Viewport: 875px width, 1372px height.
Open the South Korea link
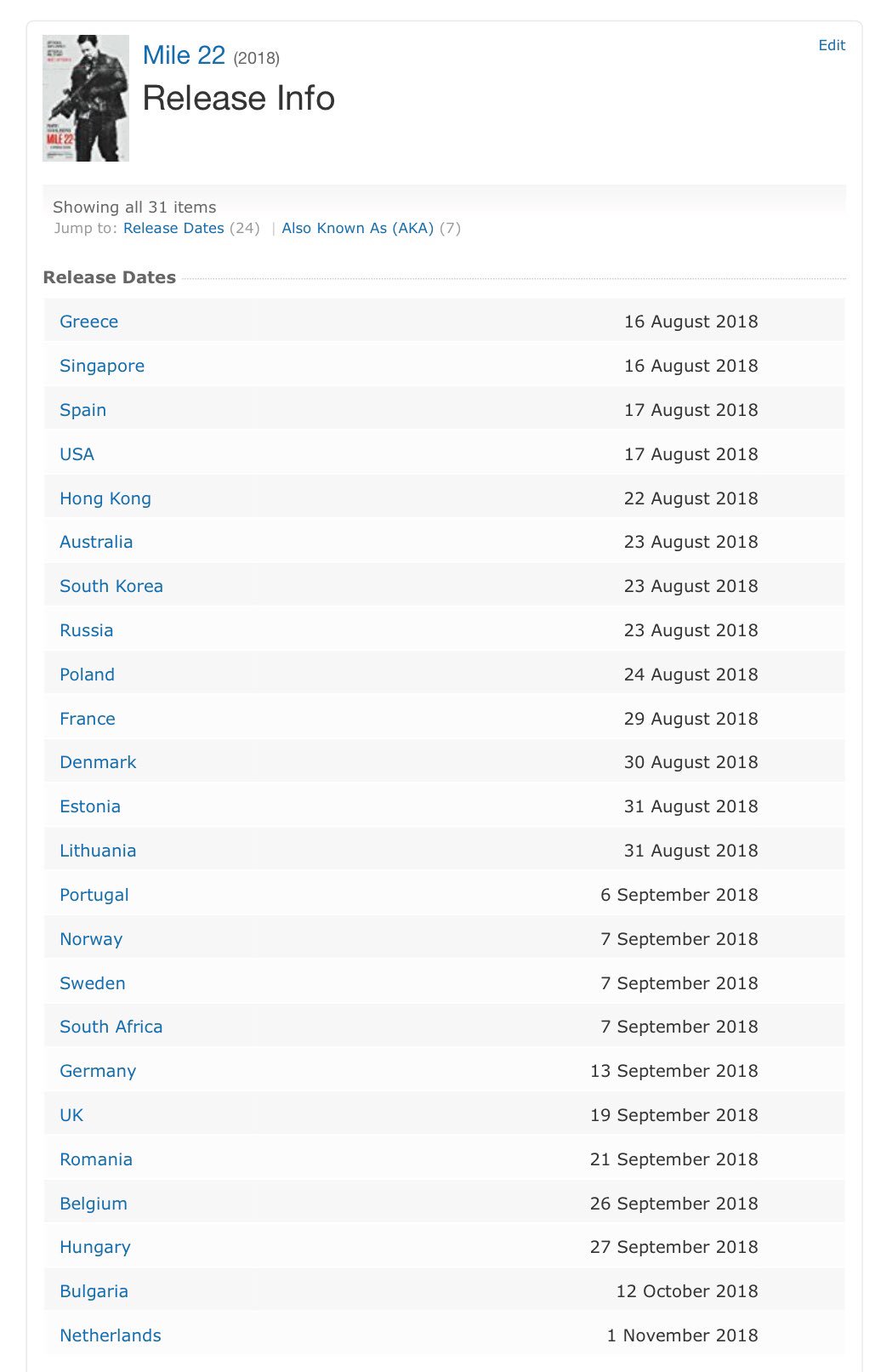point(111,586)
